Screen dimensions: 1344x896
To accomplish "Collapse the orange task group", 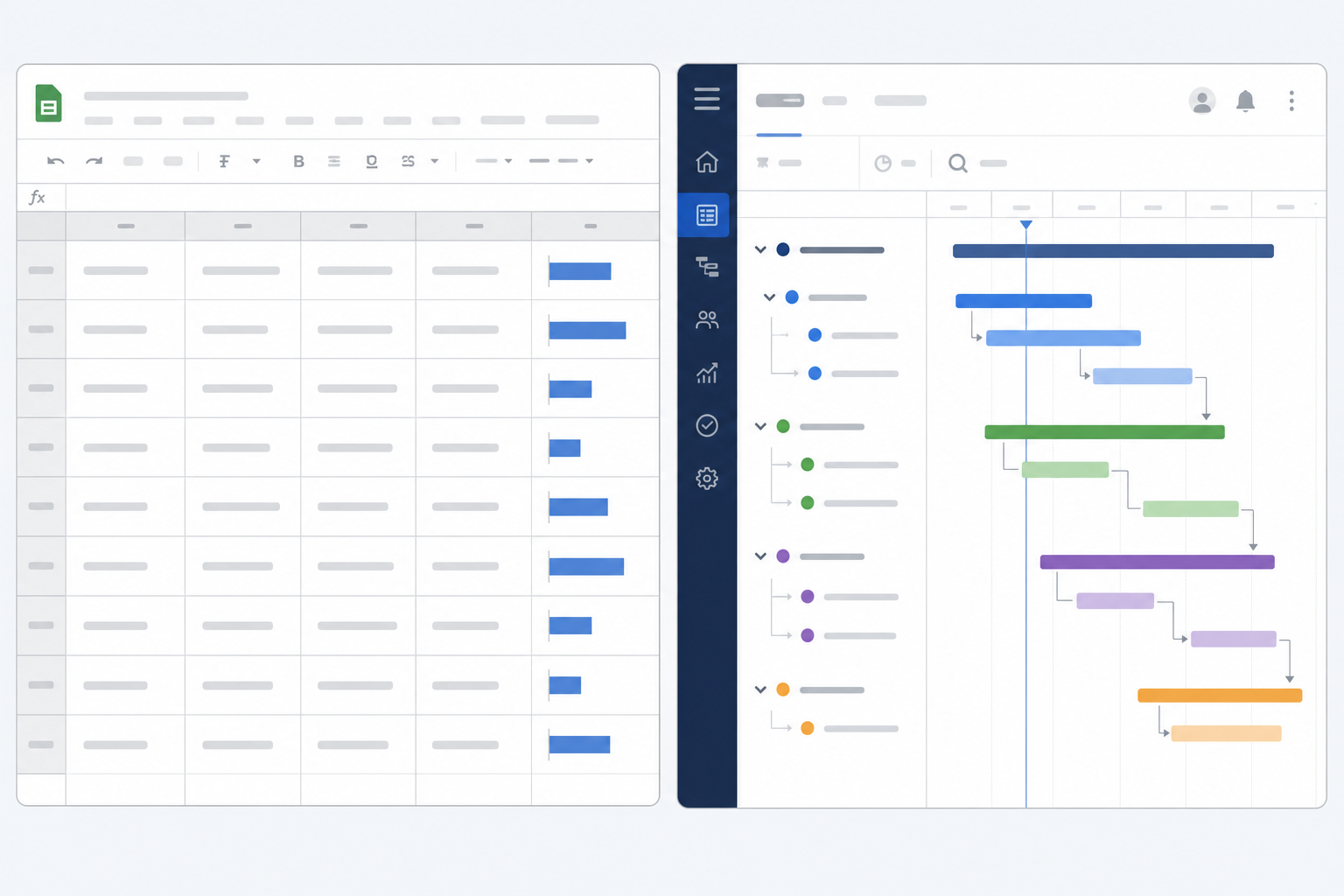I will [x=760, y=689].
